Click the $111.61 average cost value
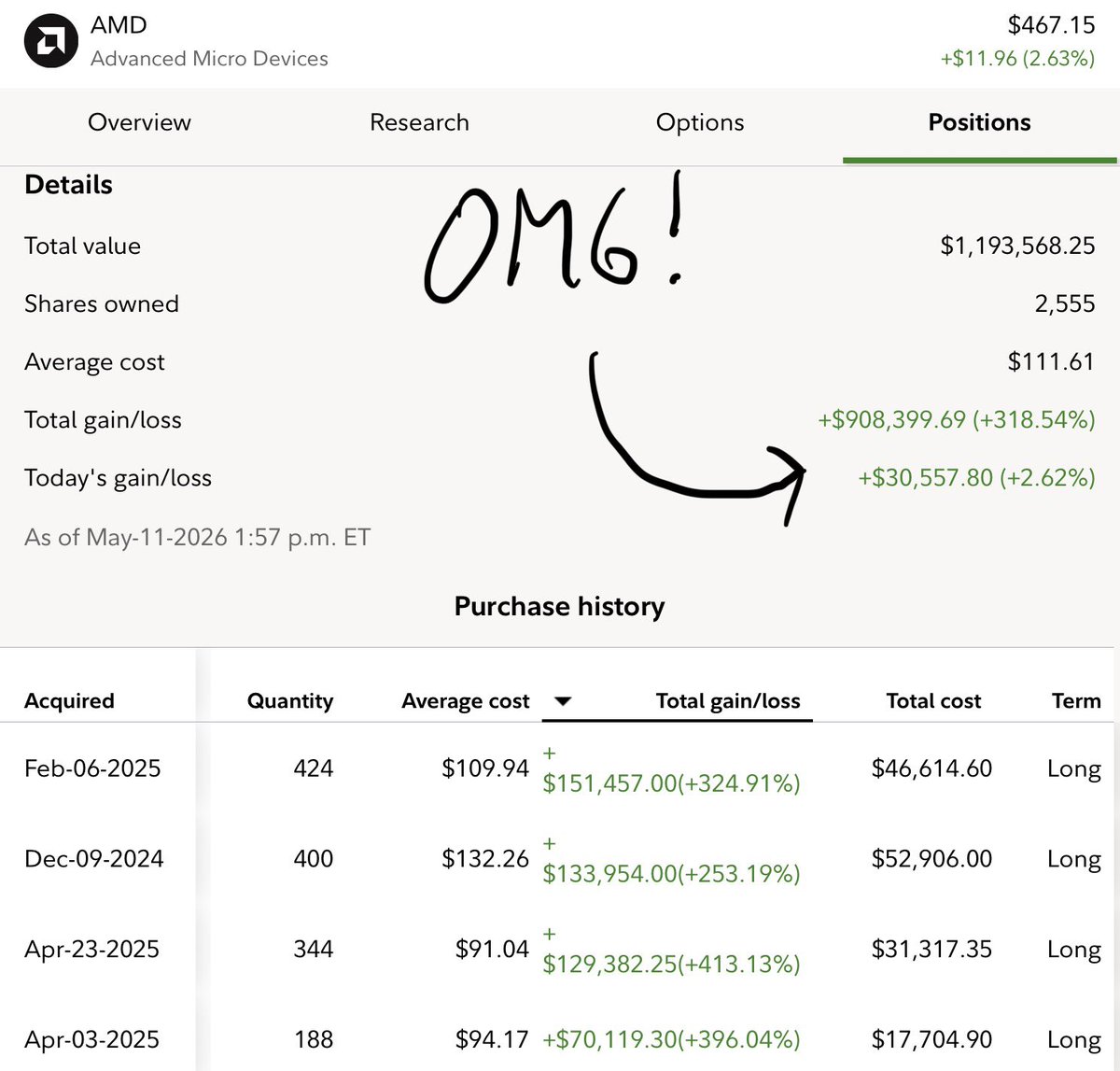 coord(1051,361)
